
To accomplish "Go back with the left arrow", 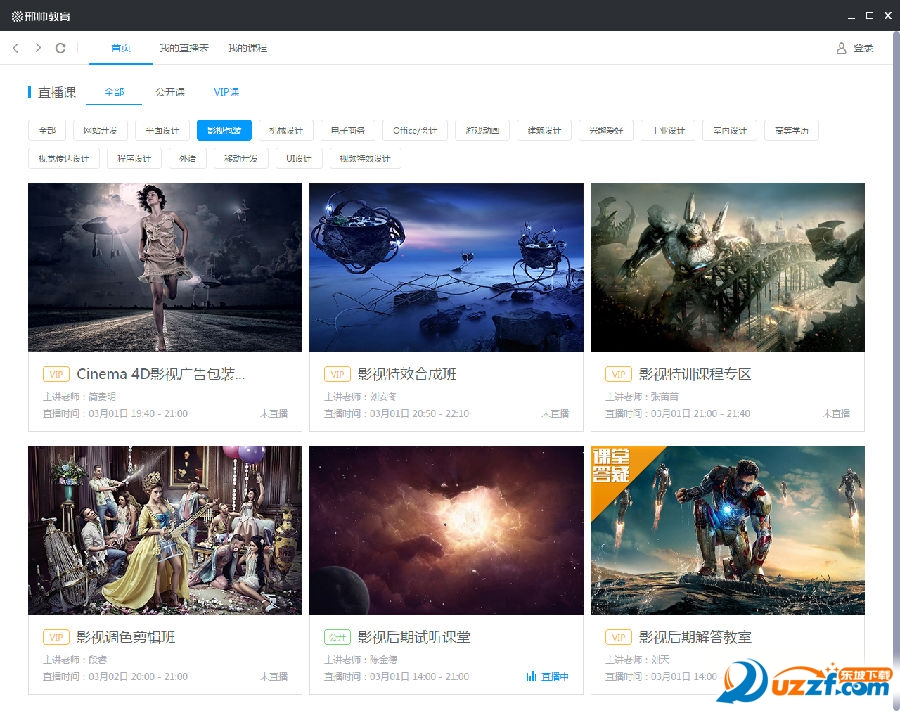I will pyautogui.click(x=16, y=48).
